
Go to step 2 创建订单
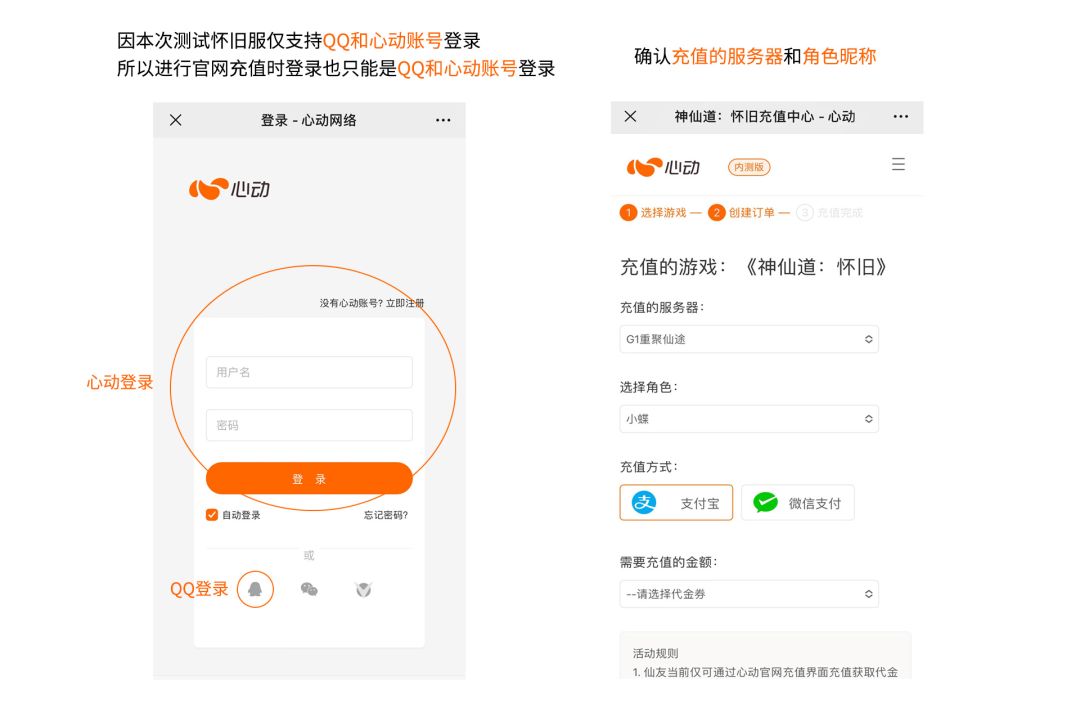742,213
